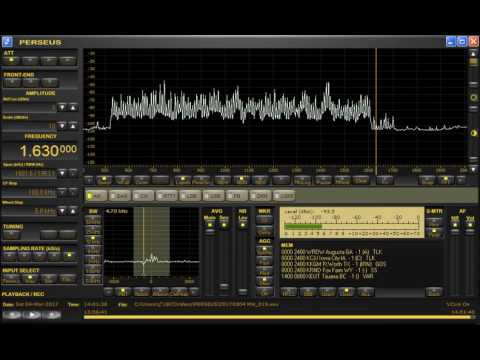Select the lit last SAMPLING RATE button
The width and height of the screenshot is (480, 360).
pos(69,256)
